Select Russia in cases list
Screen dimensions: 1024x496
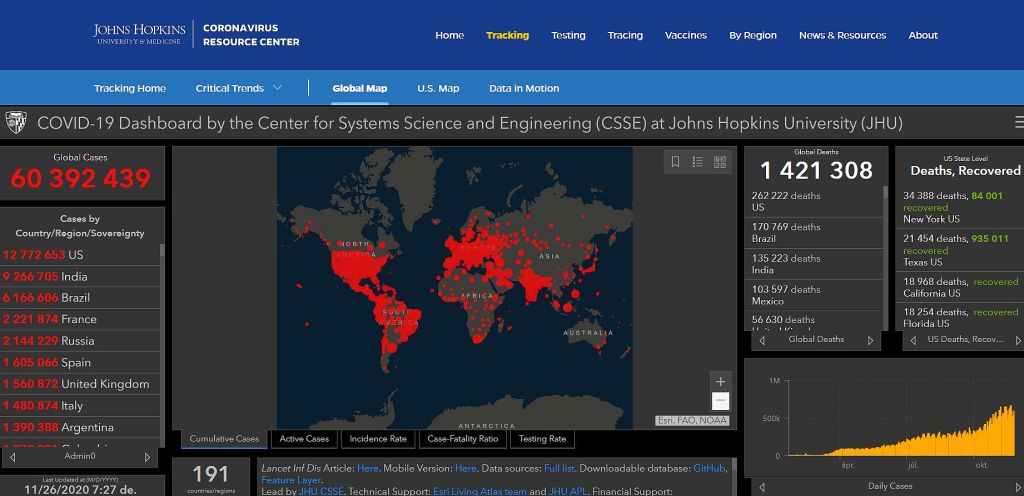click(x=80, y=341)
